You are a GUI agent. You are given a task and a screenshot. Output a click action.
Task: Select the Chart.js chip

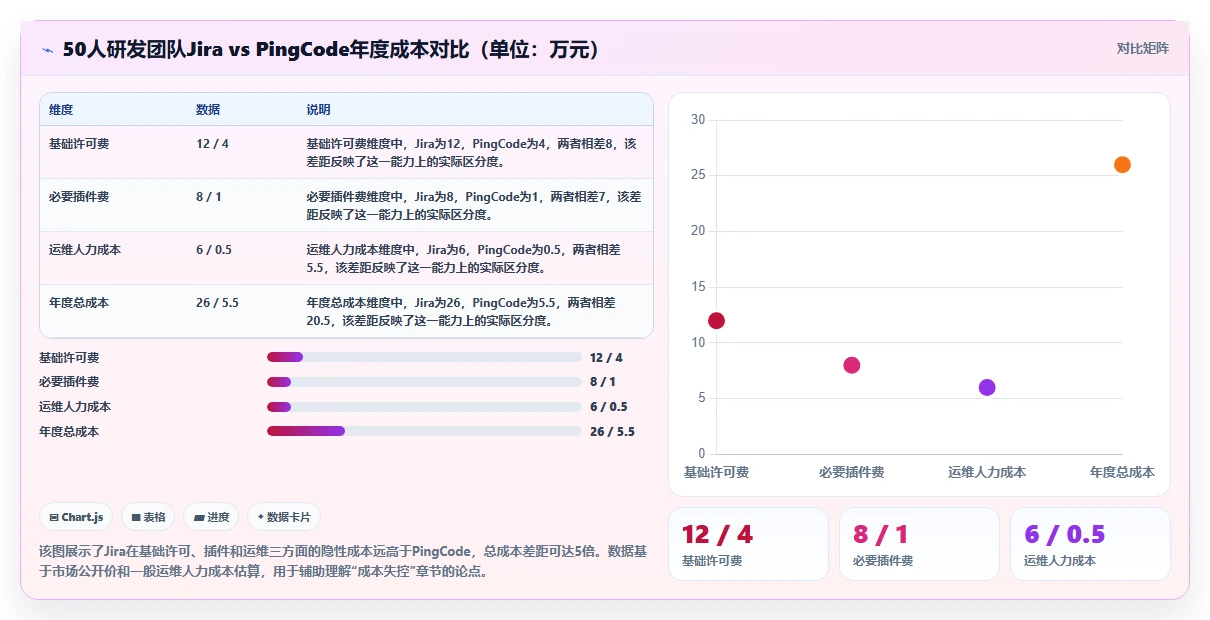(x=77, y=517)
